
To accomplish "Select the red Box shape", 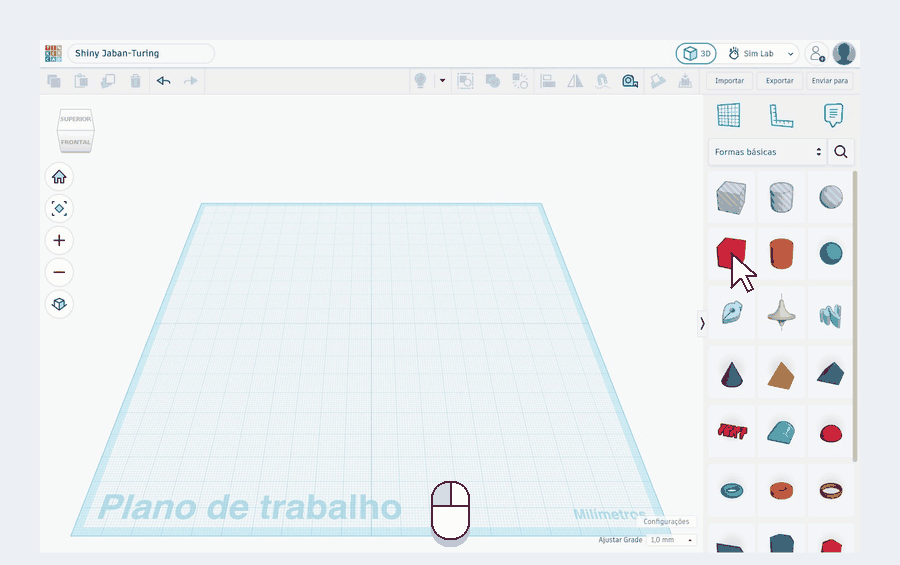I will pos(731,253).
